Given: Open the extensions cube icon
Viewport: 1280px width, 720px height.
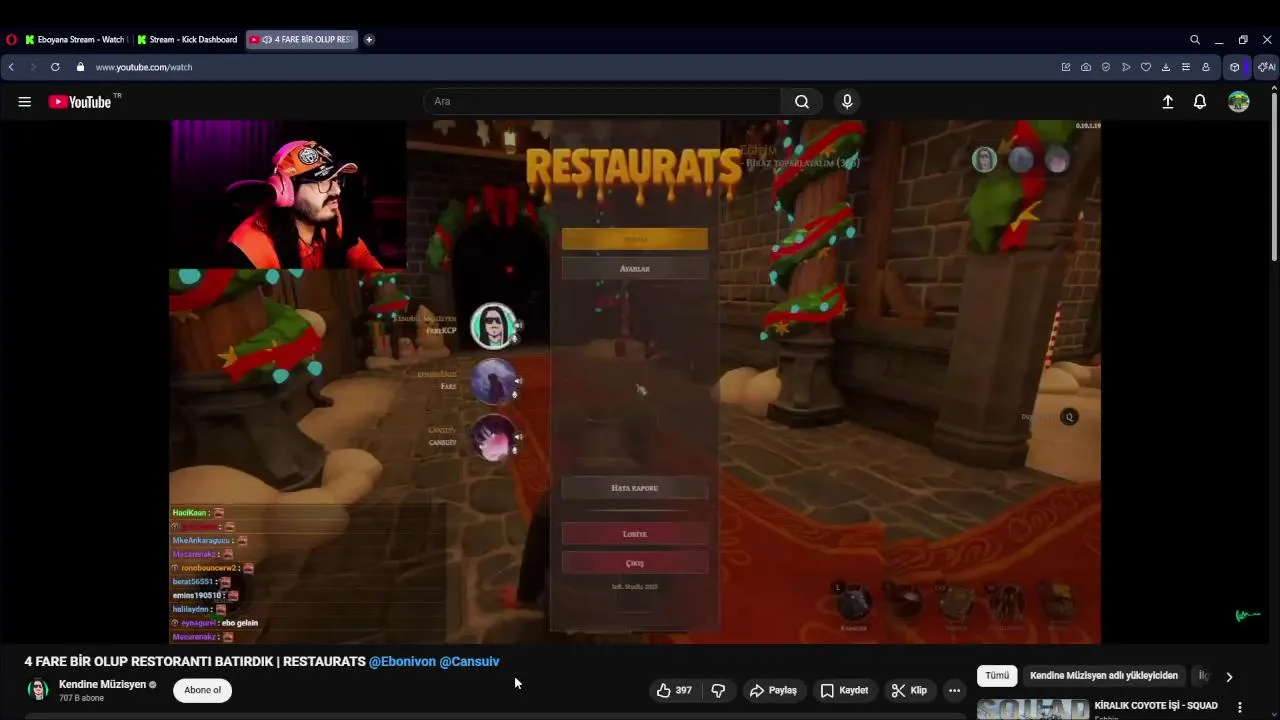Looking at the screenshot, I should pos(1235,67).
